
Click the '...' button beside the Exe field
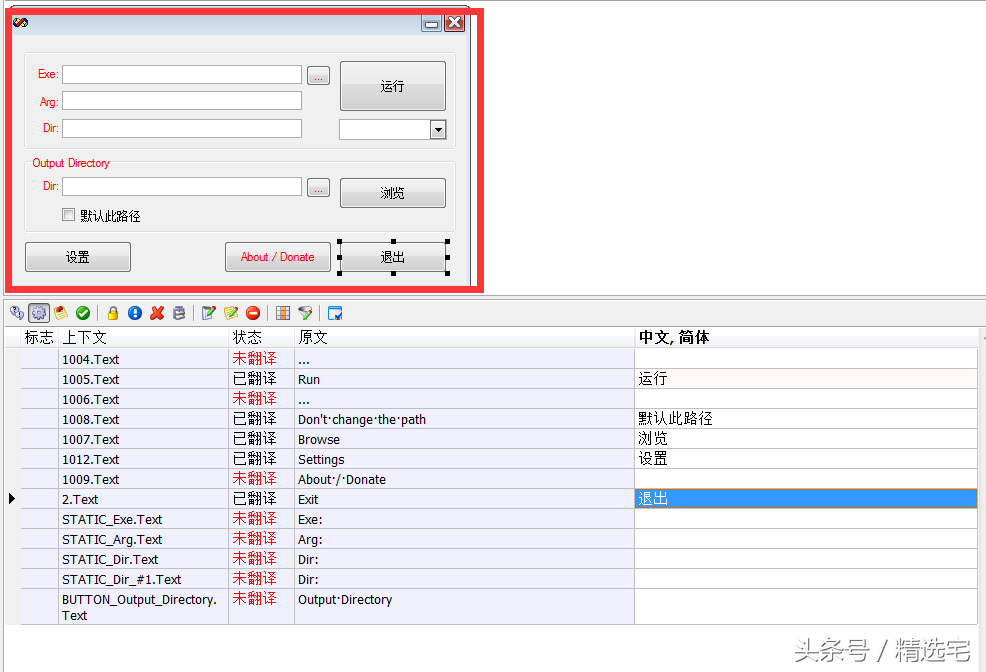318,75
